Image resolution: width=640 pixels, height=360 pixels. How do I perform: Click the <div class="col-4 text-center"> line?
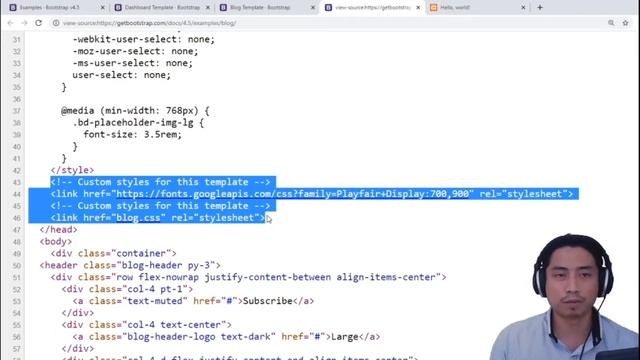(147, 325)
